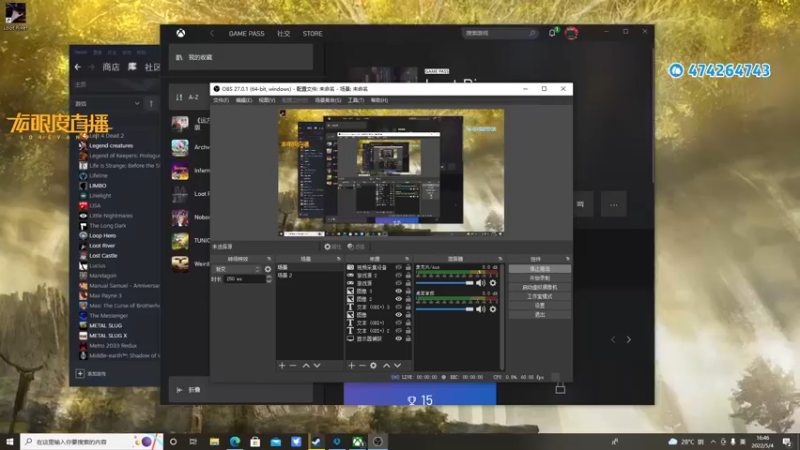Remove the selected source with minus icon
This screenshot has height=450, width=800.
[x=362, y=365]
